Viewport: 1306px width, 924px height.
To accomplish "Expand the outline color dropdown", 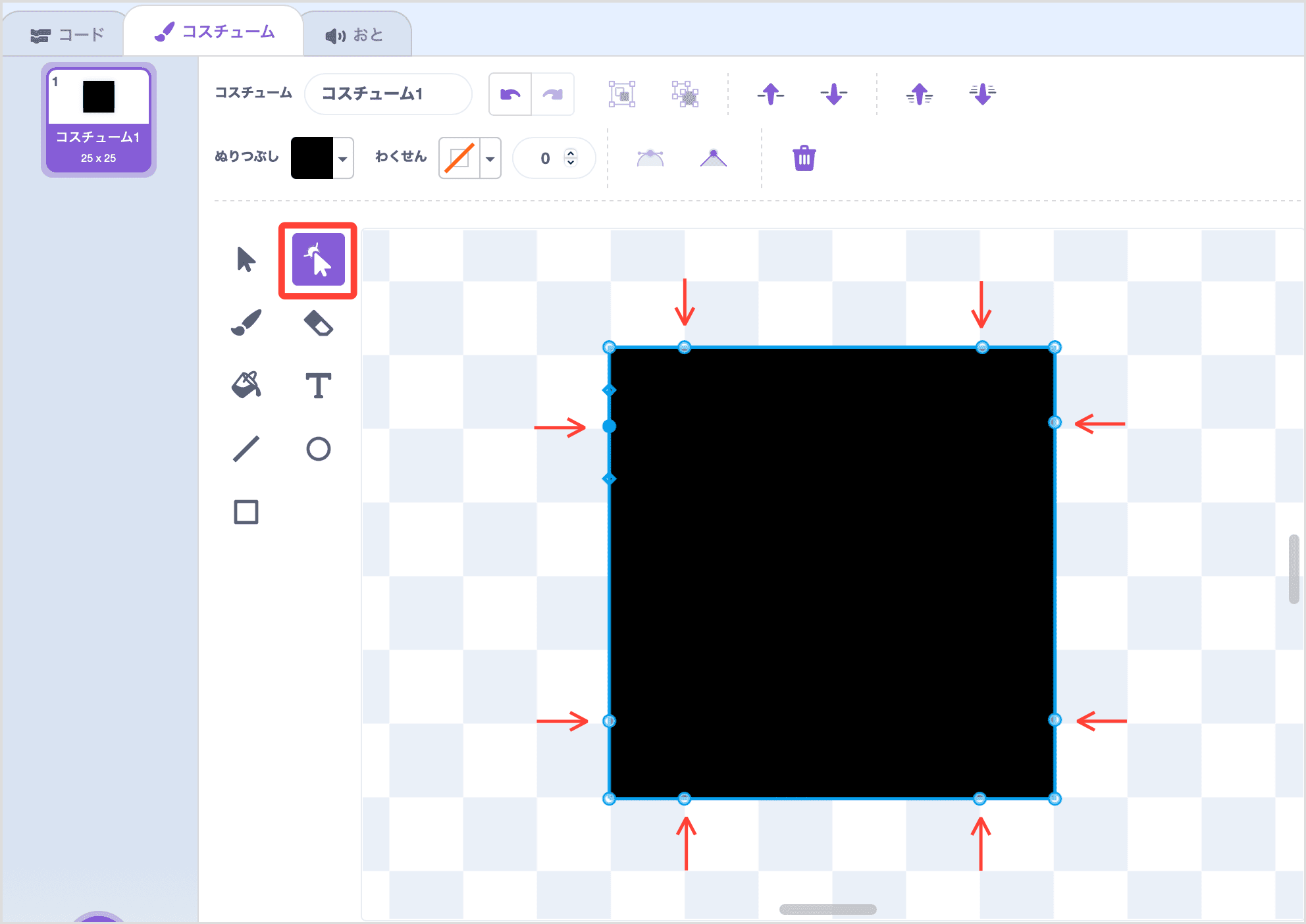I will [x=490, y=159].
